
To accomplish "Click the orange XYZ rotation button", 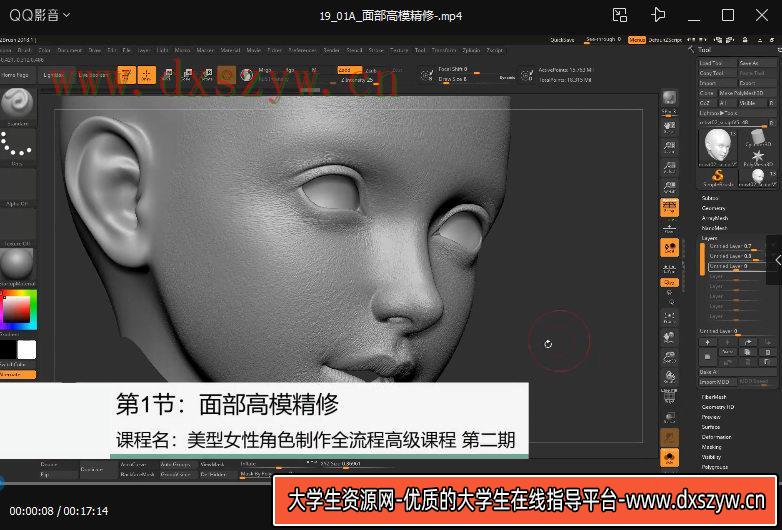I will pyautogui.click(x=669, y=283).
